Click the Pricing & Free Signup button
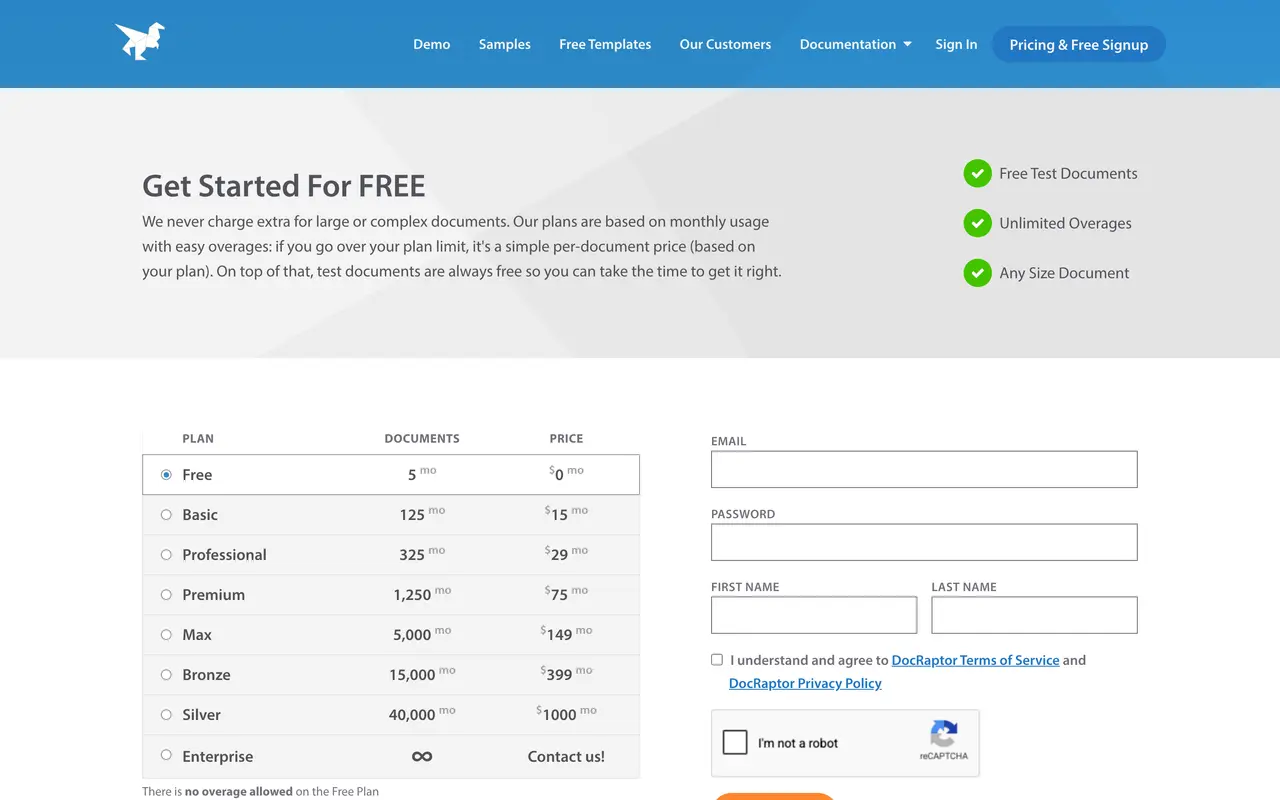The image size is (1280, 800). coord(1079,44)
